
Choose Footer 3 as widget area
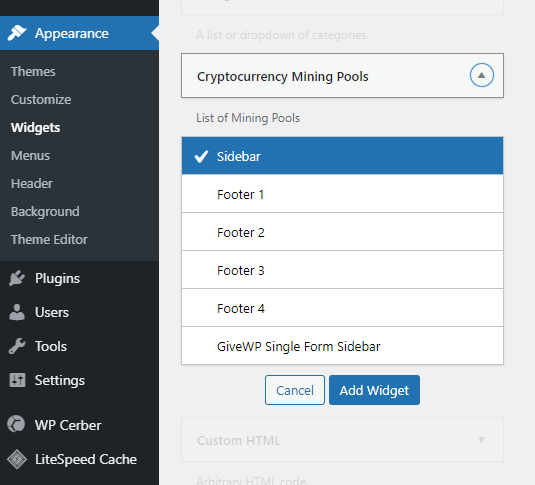342,270
